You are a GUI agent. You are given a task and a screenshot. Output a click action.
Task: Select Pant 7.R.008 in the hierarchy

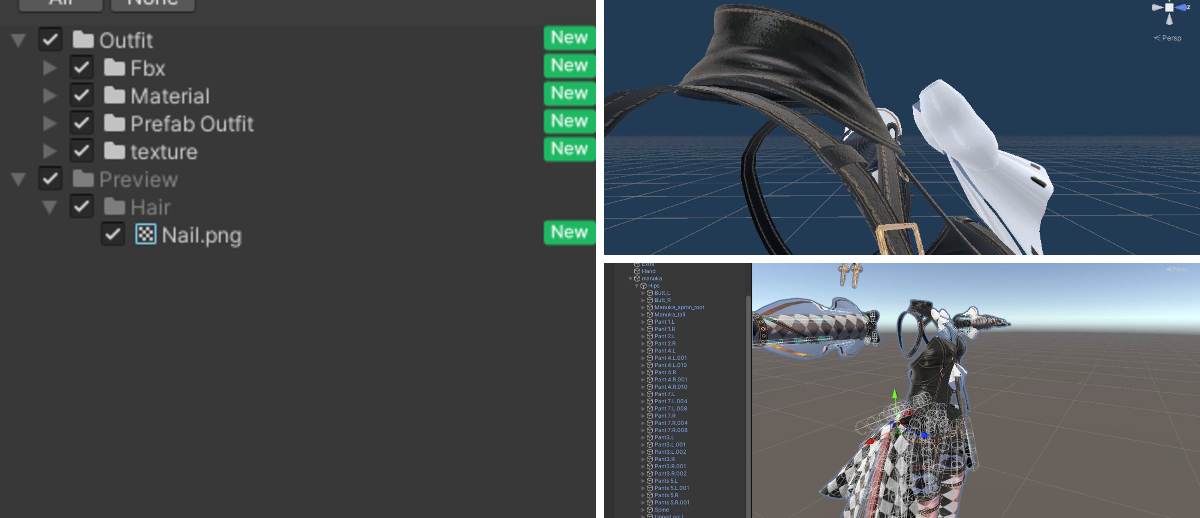click(671, 430)
